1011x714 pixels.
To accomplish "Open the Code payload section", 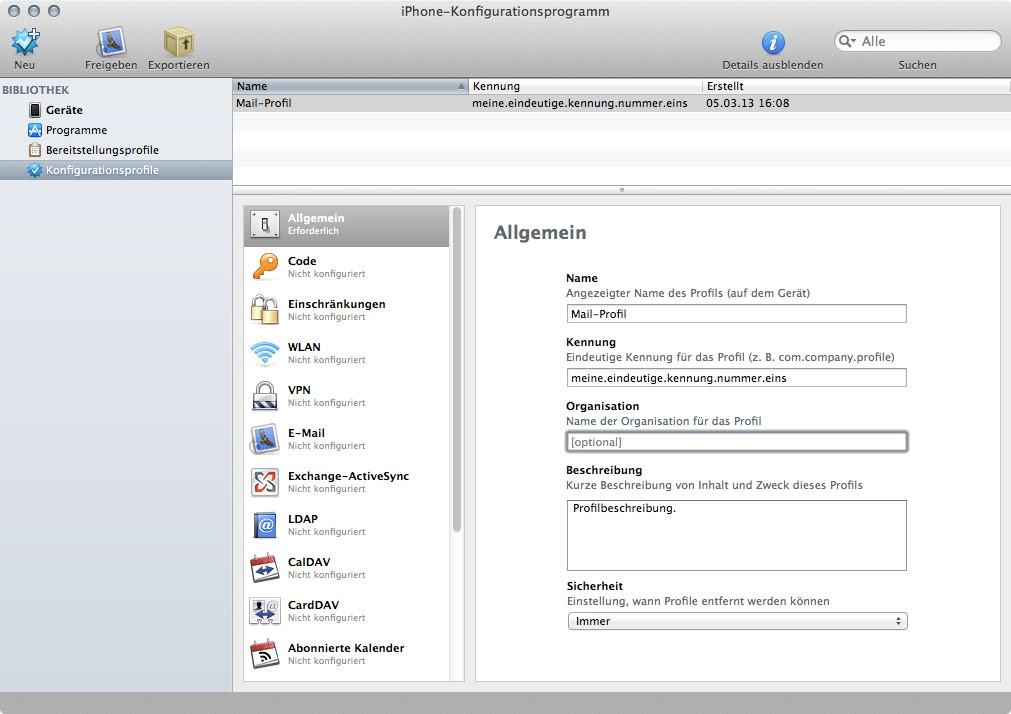I will tap(346, 267).
